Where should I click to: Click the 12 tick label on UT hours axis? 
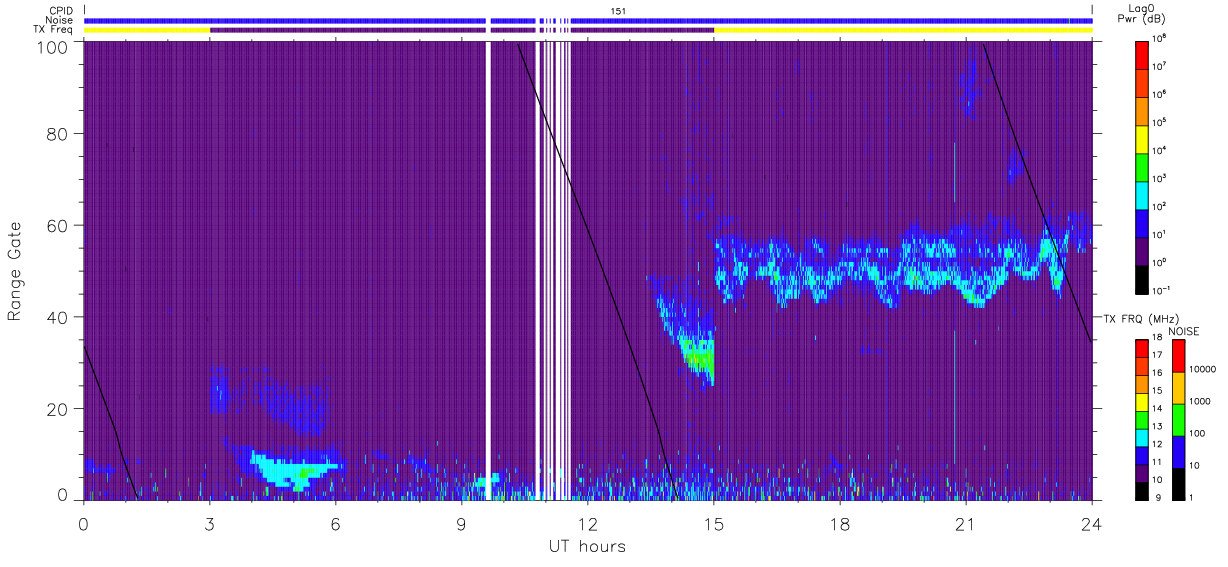(587, 523)
